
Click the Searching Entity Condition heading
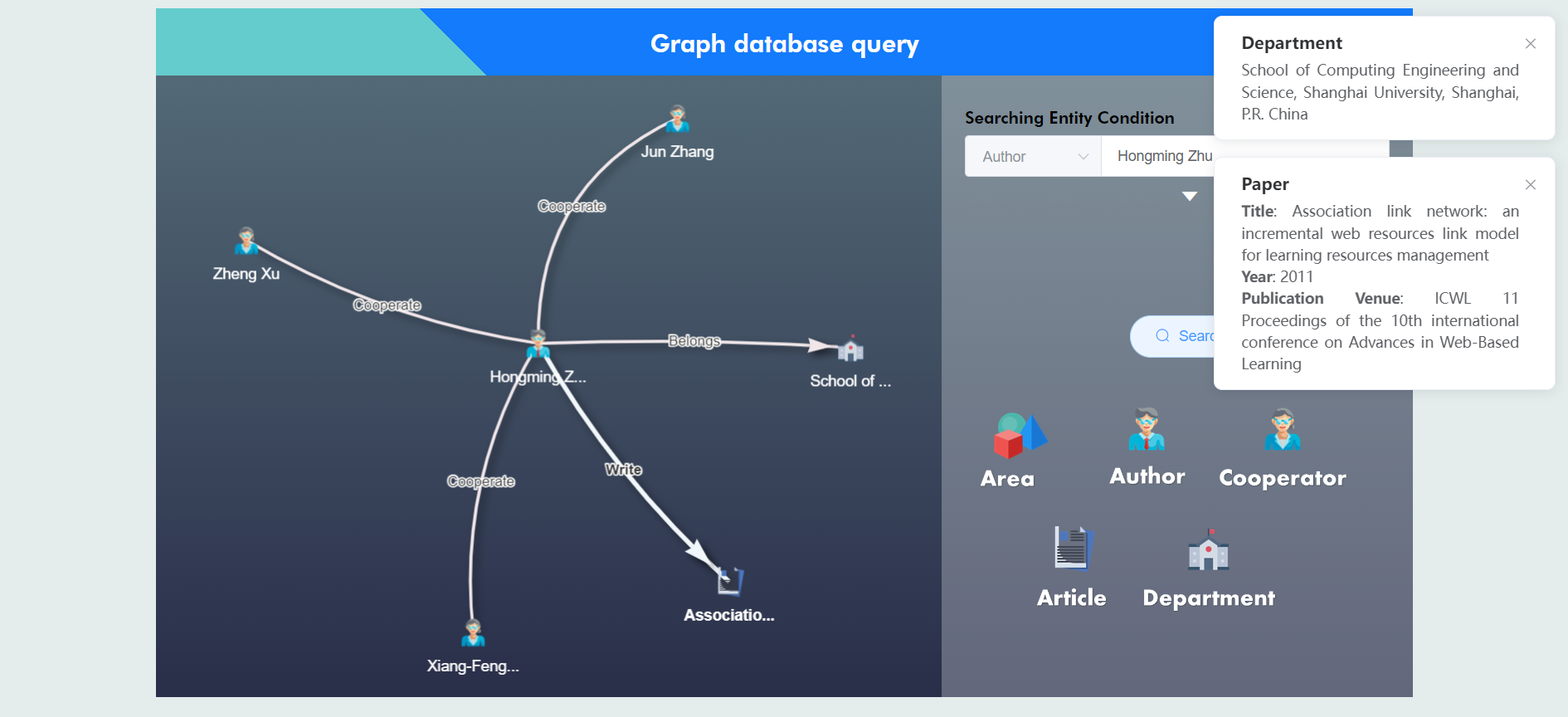coord(1069,118)
